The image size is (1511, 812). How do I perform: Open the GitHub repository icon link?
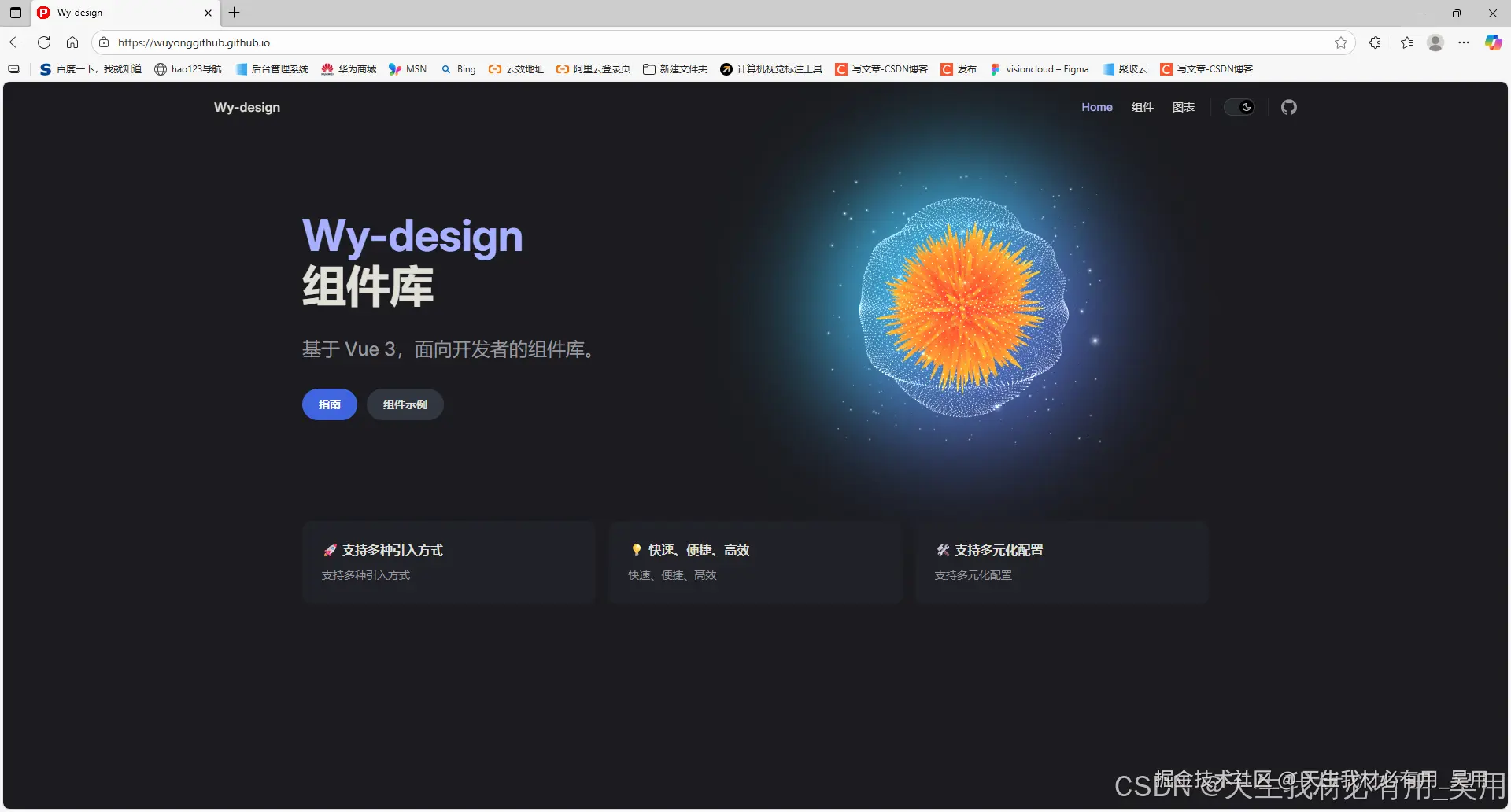(x=1288, y=107)
